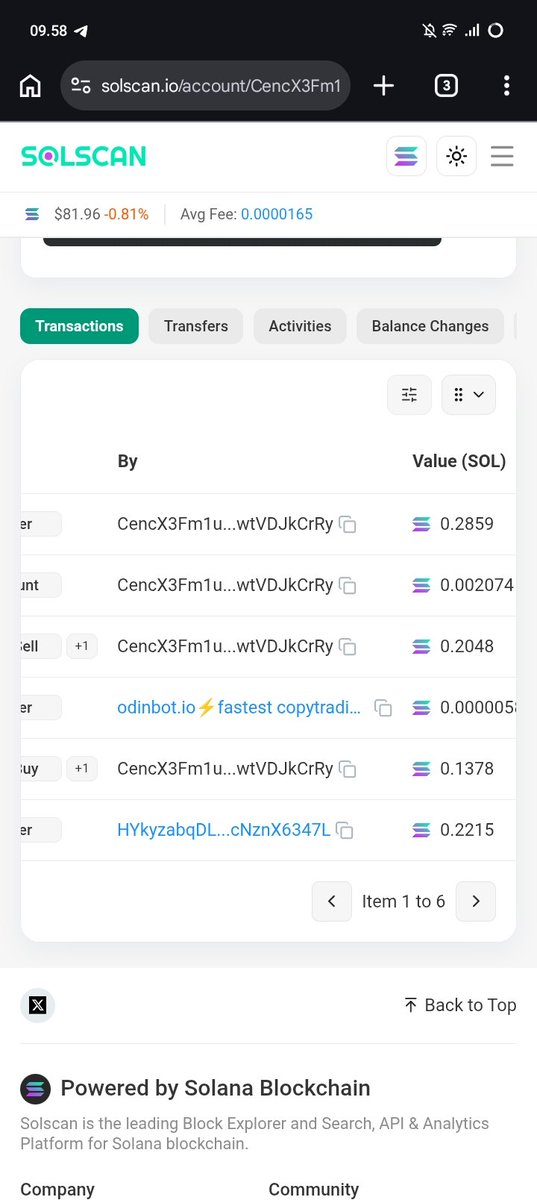
Task: Go to next page of transactions
Action: (x=476, y=901)
